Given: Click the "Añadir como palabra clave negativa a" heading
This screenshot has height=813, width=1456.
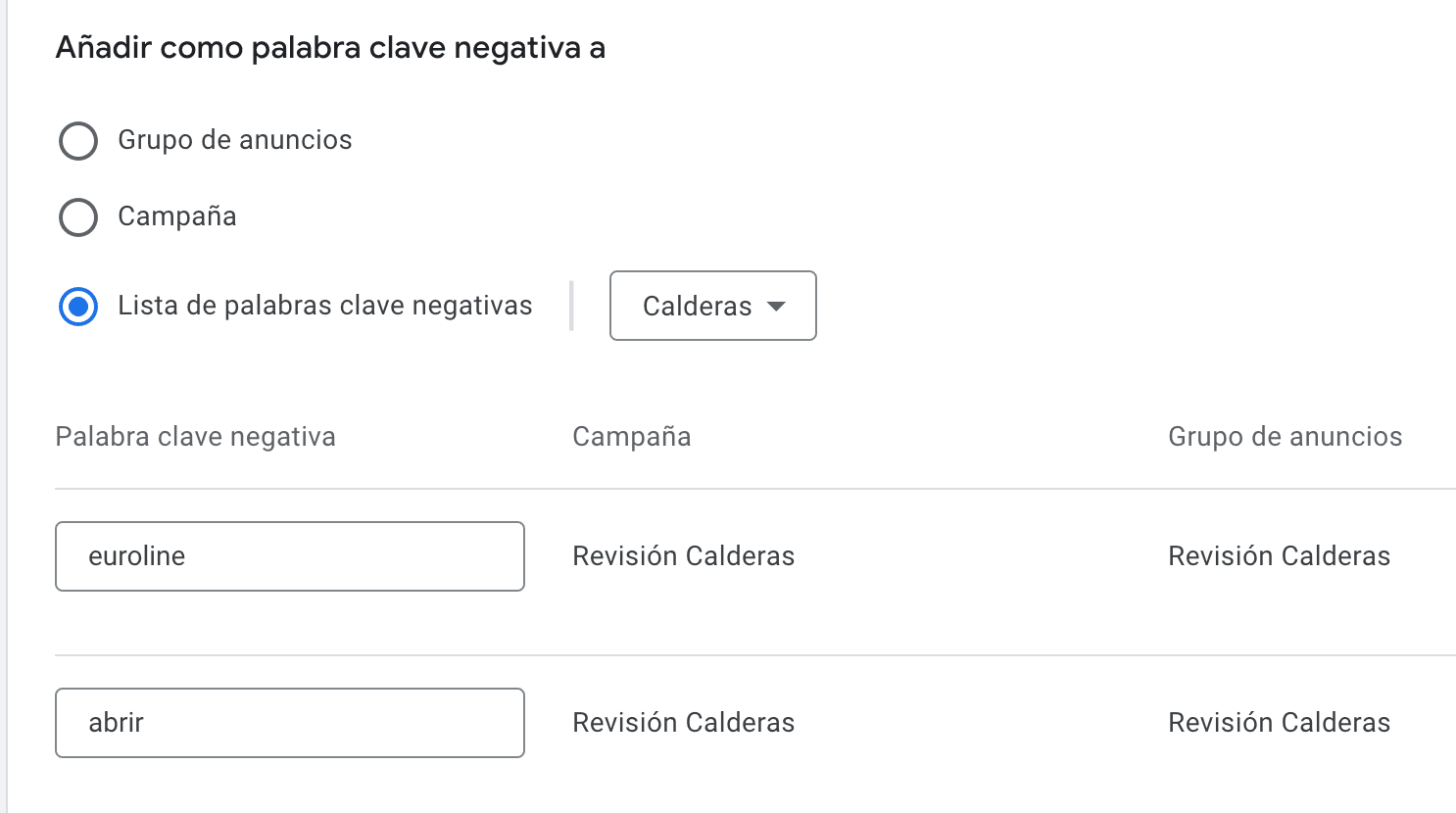Looking at the screenshot, I should point(330,48).
